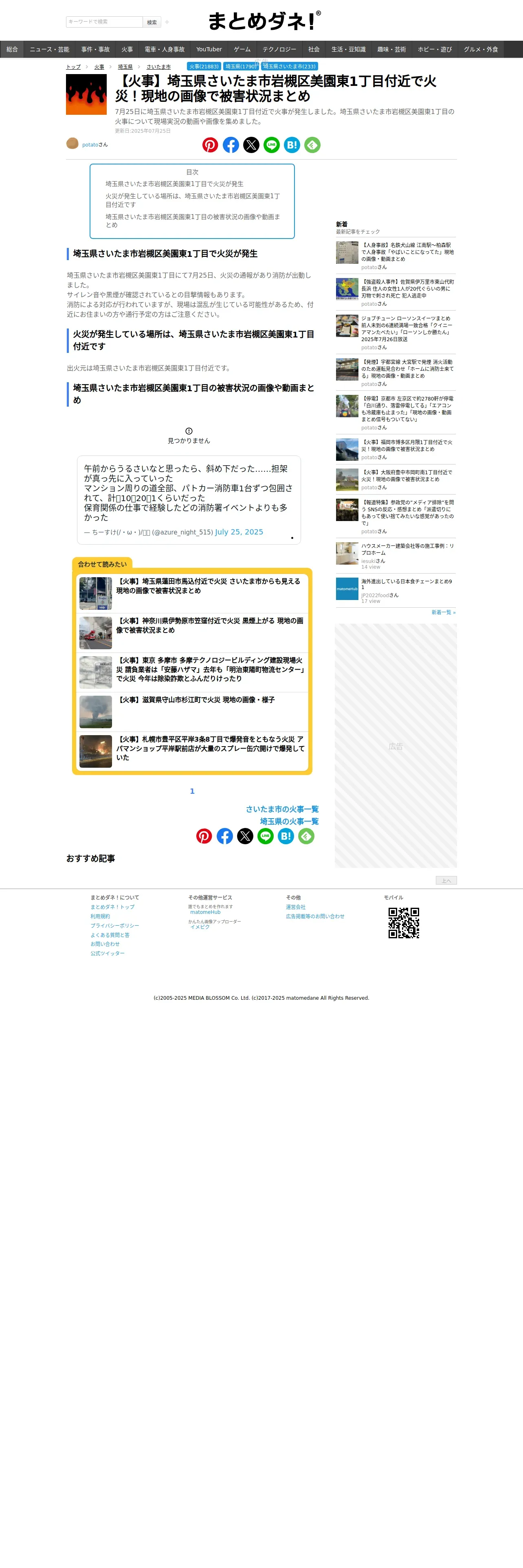Open the ホビー・遊び navigation tab
This screenshot has height=1568, width=523.
(435, 49)
